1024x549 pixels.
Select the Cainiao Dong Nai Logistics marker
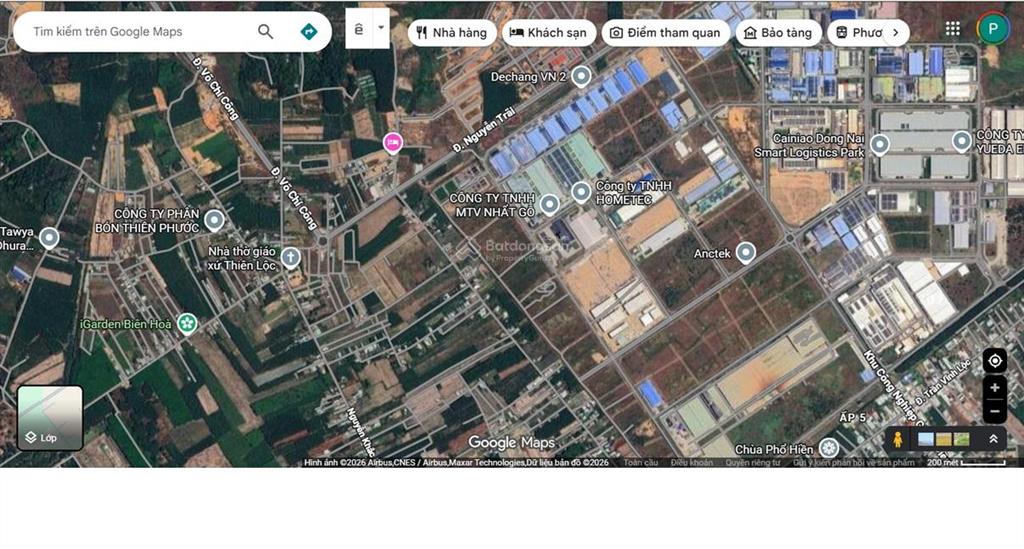[880, 144]
